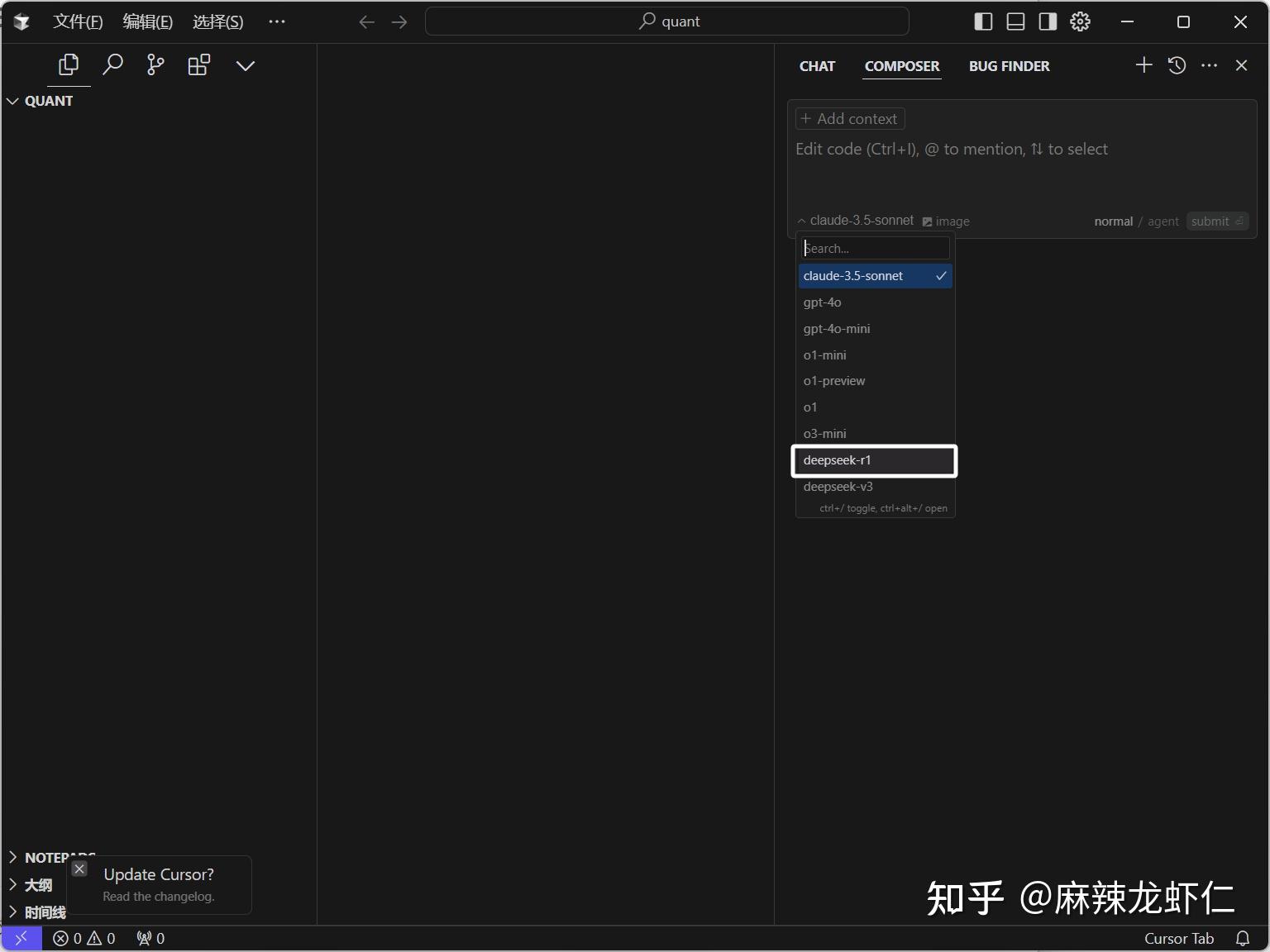Open composer history
Viewport: 1270px width, 952px height.
1177,65
